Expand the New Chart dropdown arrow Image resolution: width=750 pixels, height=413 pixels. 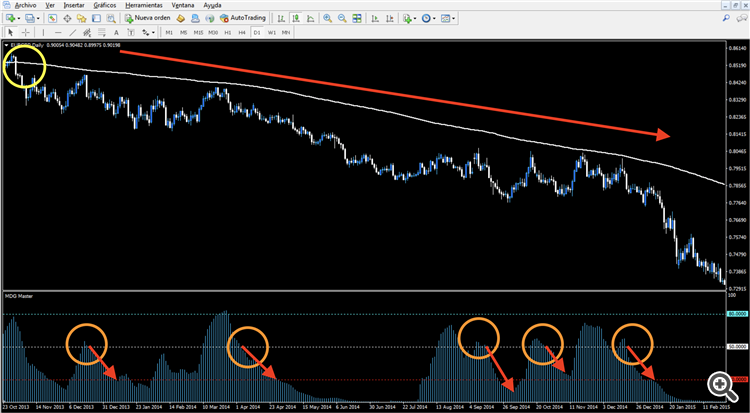pos(18,19)
